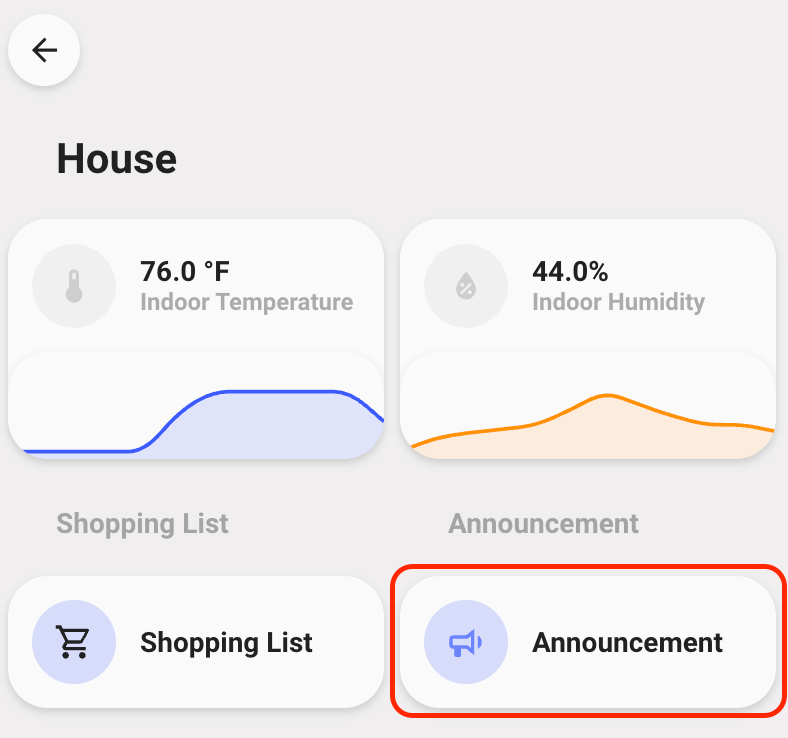The height and width of the screenshot is (738, 788).
Task: Click the peak of the humidity curve
Action: 606,396
